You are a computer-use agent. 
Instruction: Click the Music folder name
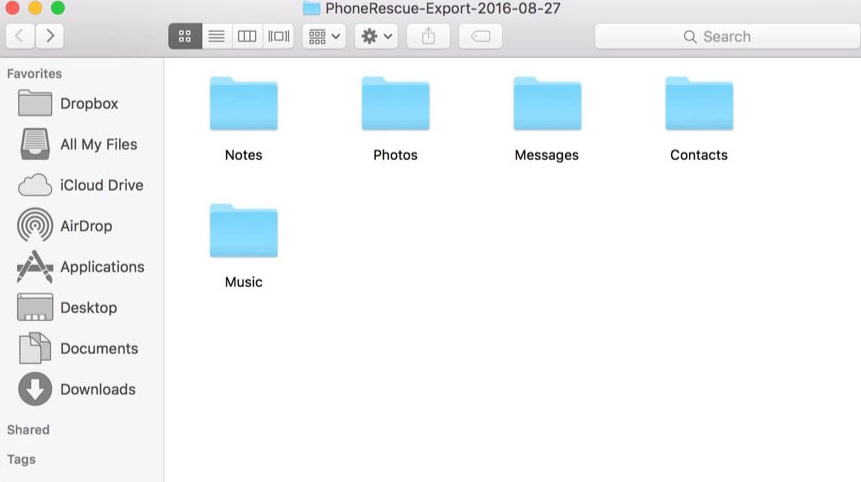(243, 282)
